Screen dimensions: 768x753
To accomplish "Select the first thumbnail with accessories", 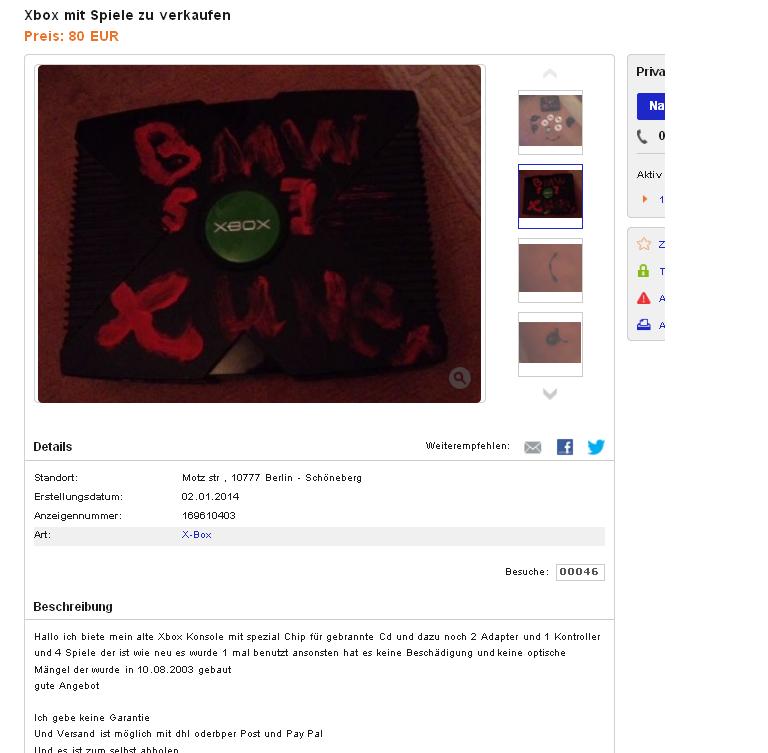I will 550,122.
